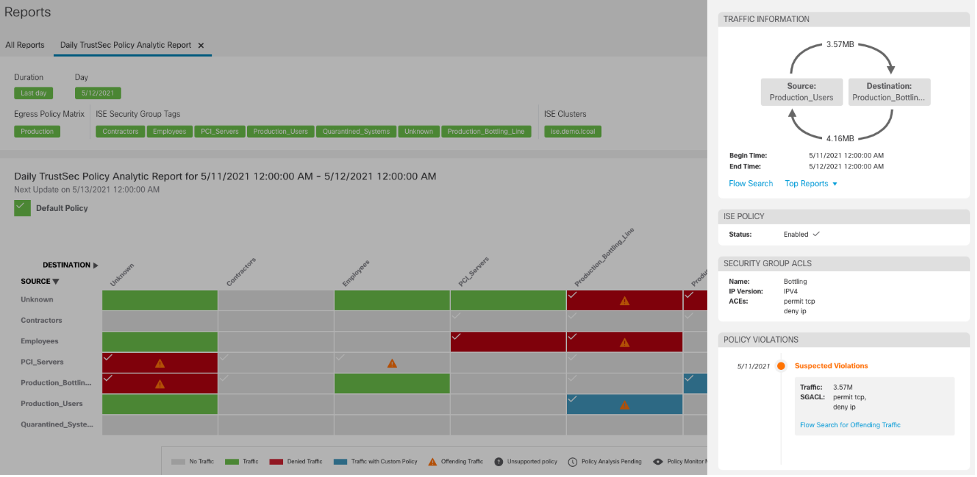Click the Policy Monitor eye icon in legend
Viewport: 977px width, 477px height.
click(x=657, y=461)
